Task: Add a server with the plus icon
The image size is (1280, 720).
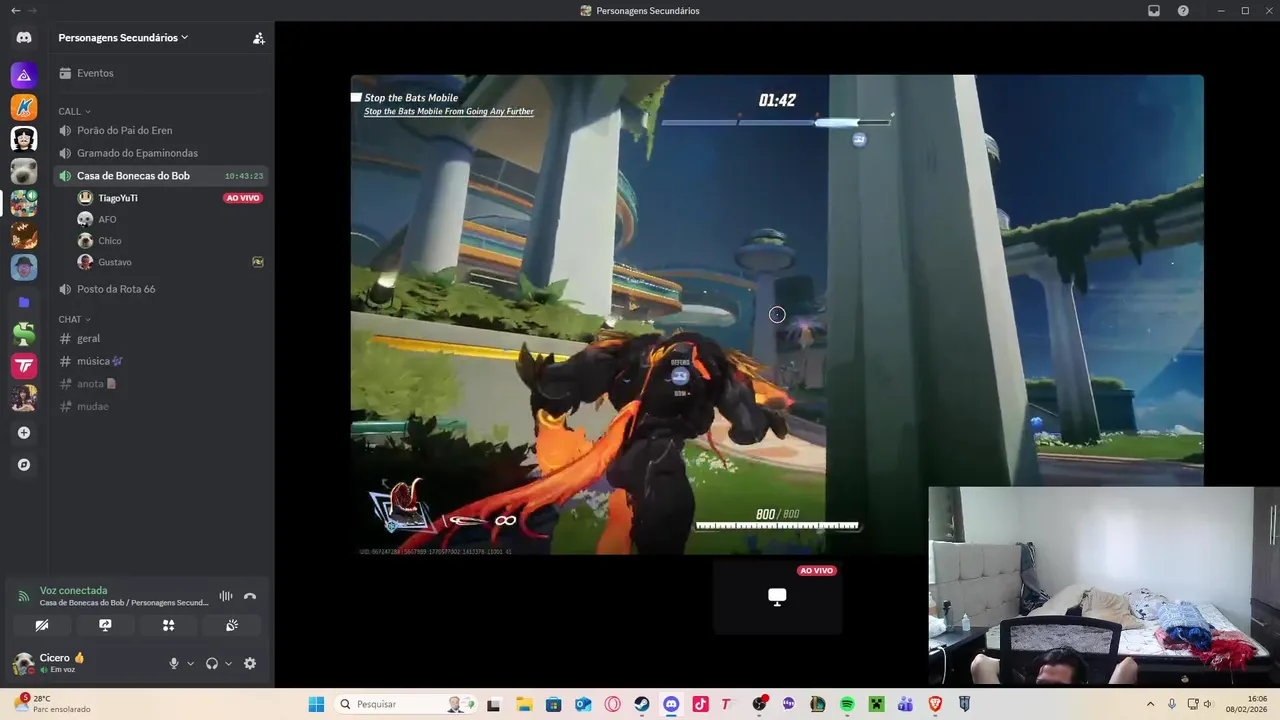Action: click(x=24, y=433)
